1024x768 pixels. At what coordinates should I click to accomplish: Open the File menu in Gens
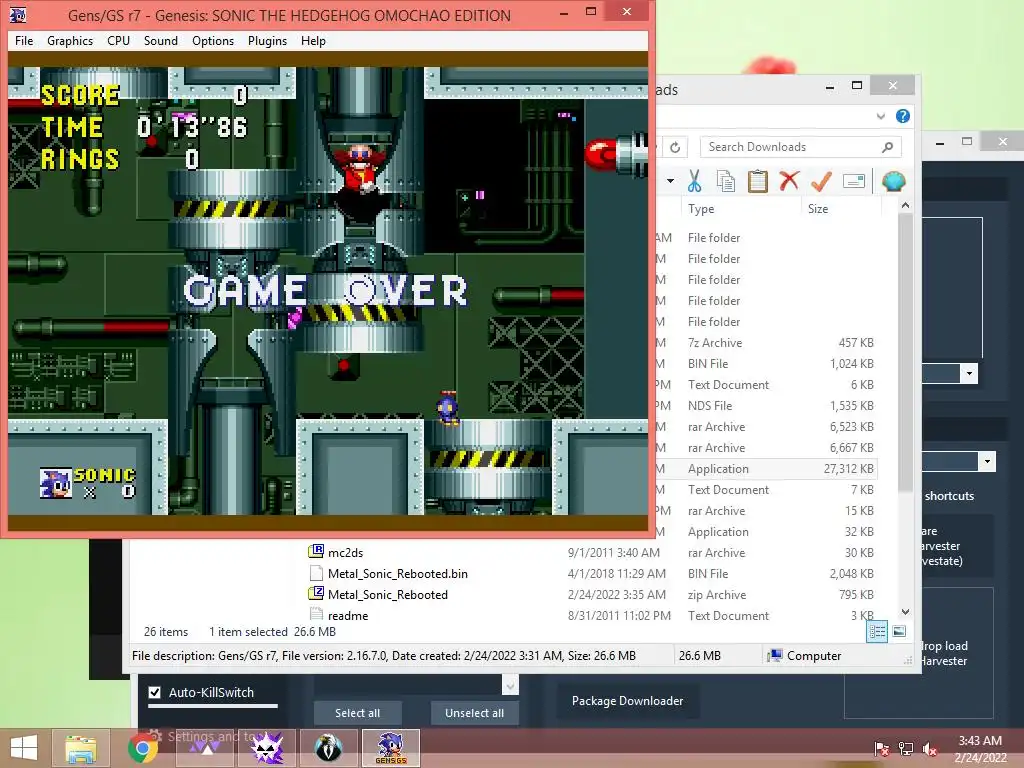24,40
